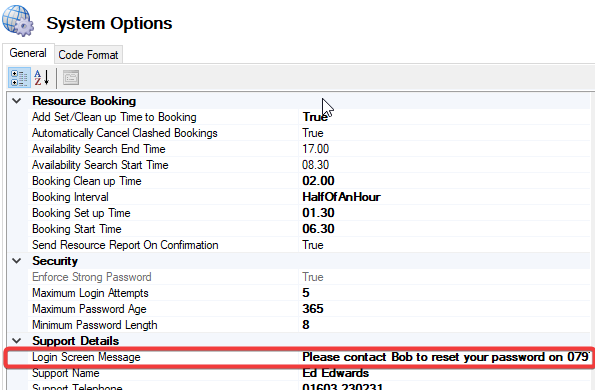Click the System Options globe gear icon
The width and height of the screenshot is (595, 390).
[x=18, y=22]
